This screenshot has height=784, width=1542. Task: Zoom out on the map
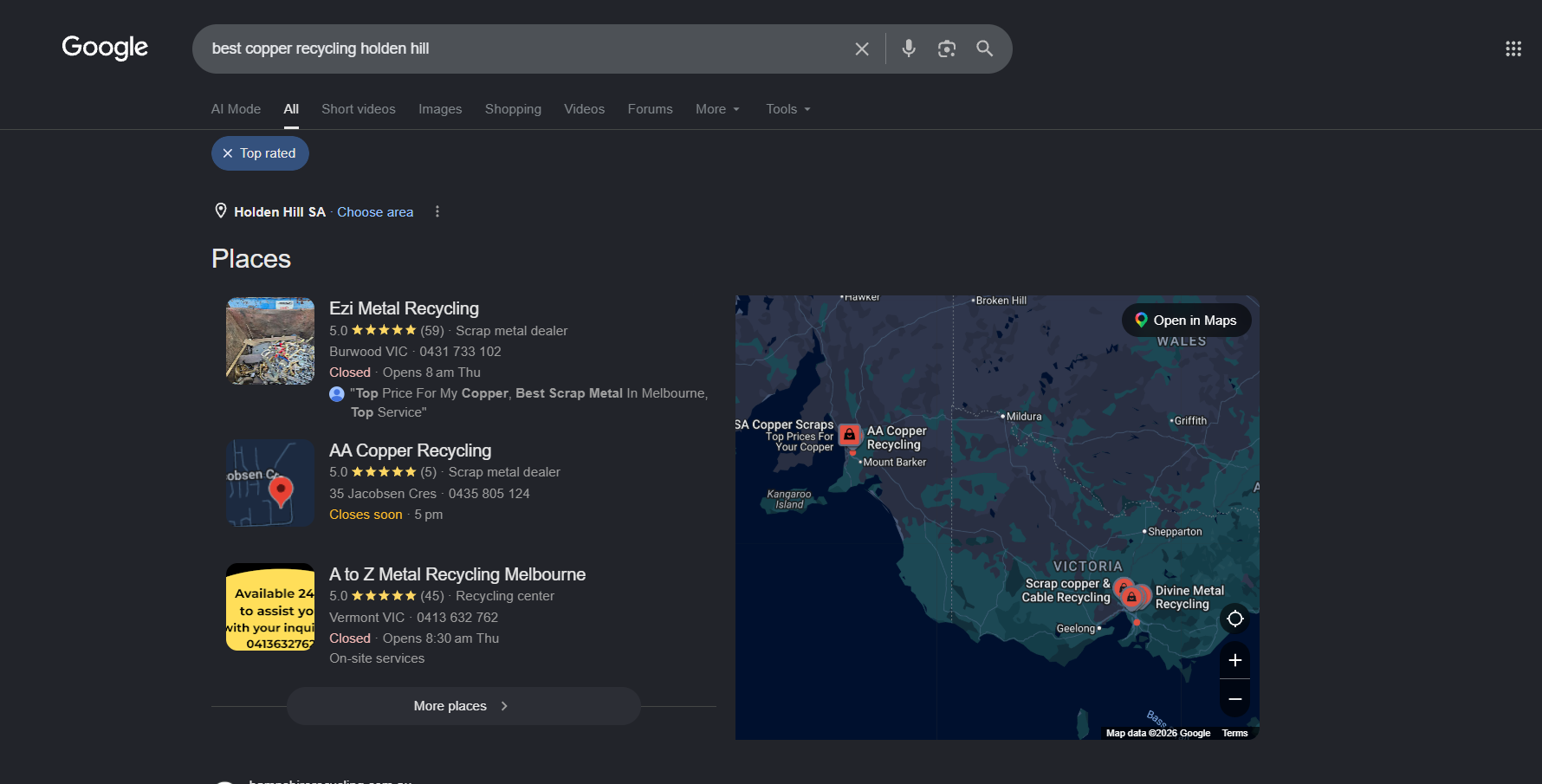[x=1235, y=698]
